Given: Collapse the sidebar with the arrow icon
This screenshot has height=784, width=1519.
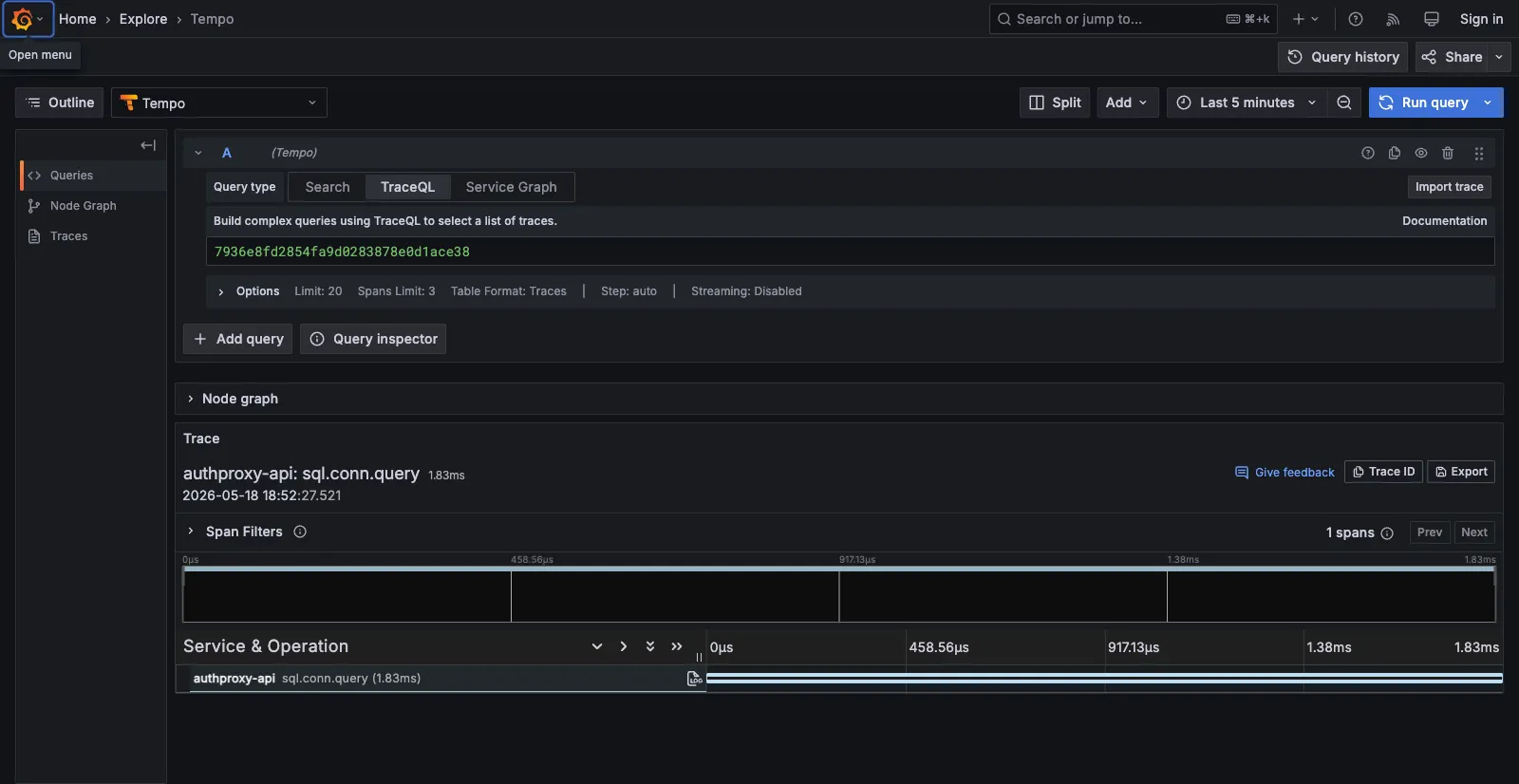Looking at the screenshot, I should 148,145.
